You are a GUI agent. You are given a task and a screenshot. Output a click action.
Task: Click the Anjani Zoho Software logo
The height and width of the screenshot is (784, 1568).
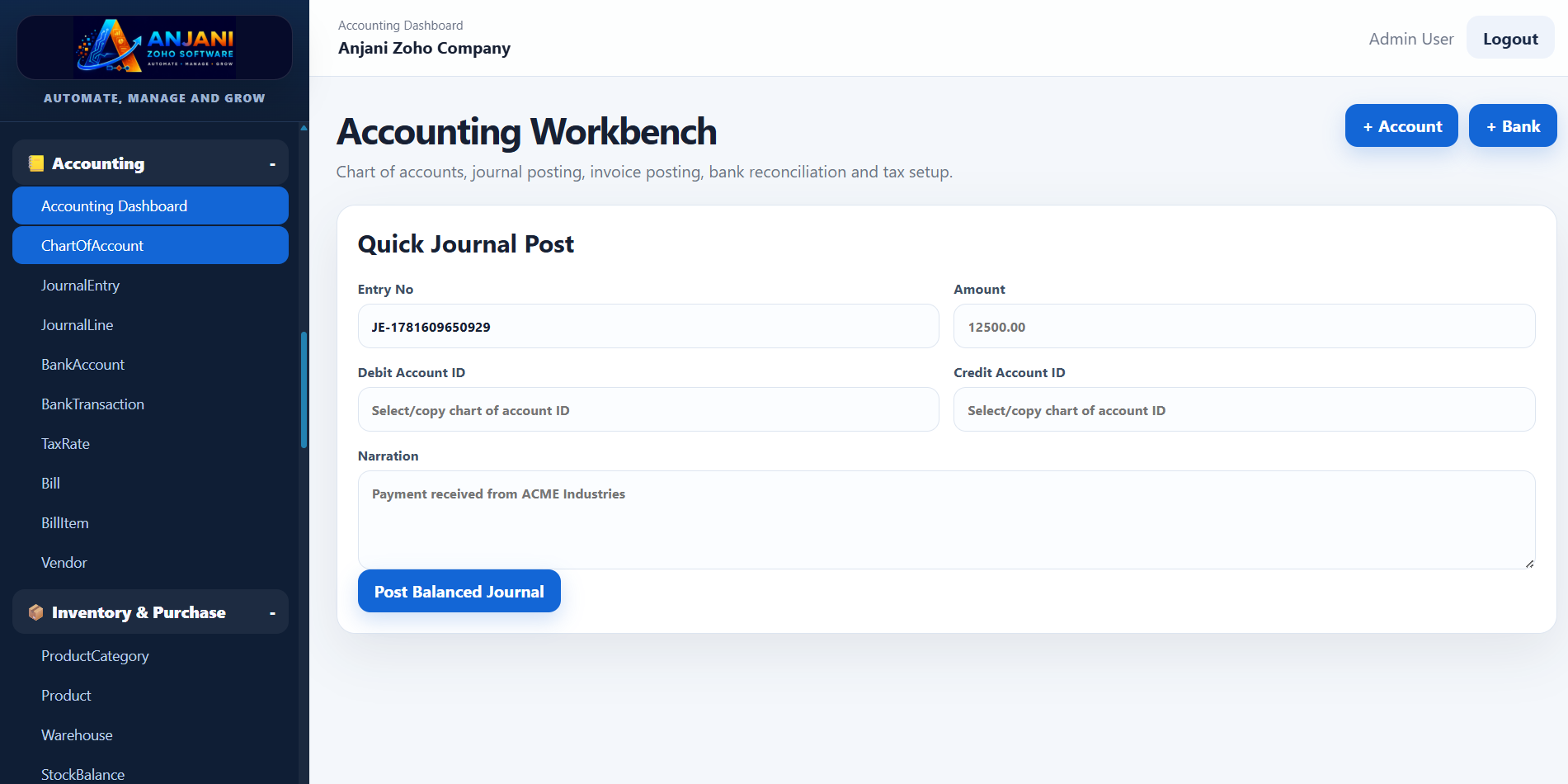[155, 46]
